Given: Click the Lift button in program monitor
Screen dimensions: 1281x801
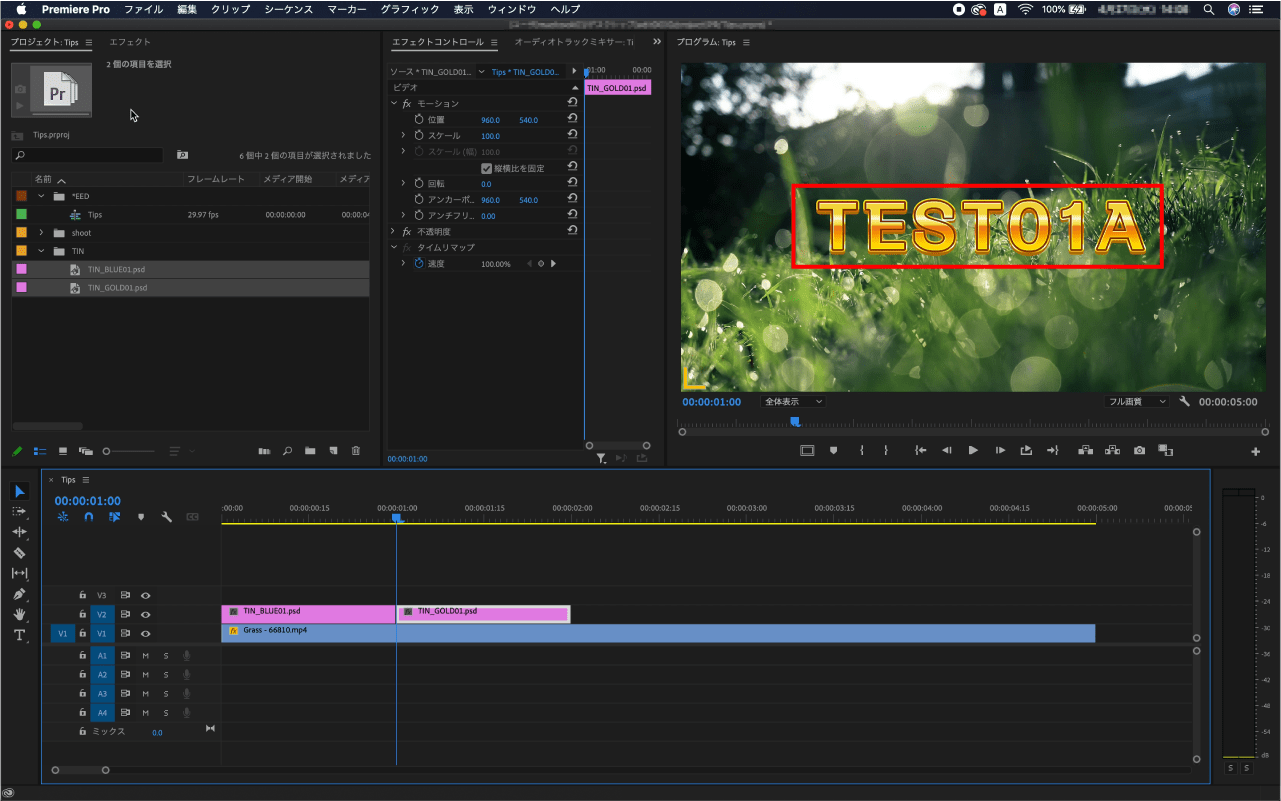Looking at the screenshot, I should click(x=1085, y=451).
